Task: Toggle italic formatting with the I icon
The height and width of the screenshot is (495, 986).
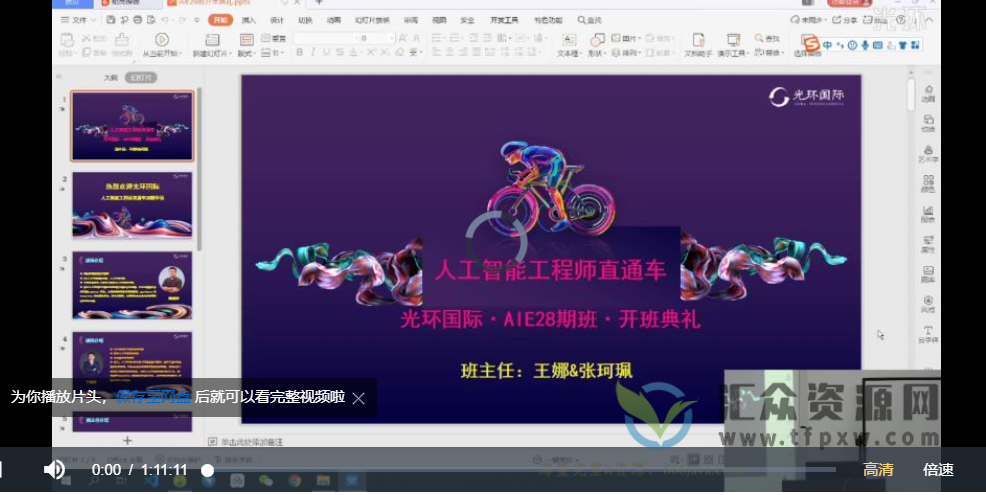Action: 313,52
